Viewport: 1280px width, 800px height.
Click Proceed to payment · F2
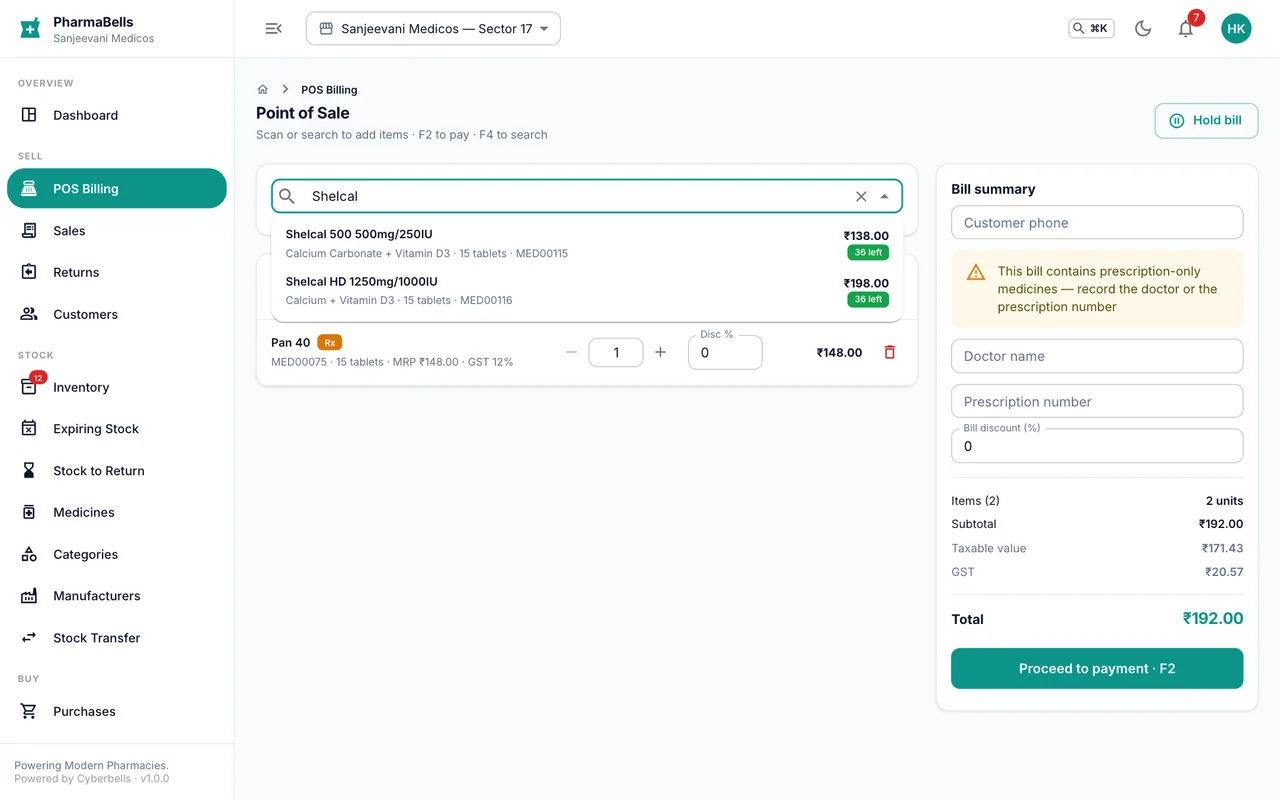(x=1097, y=668)
